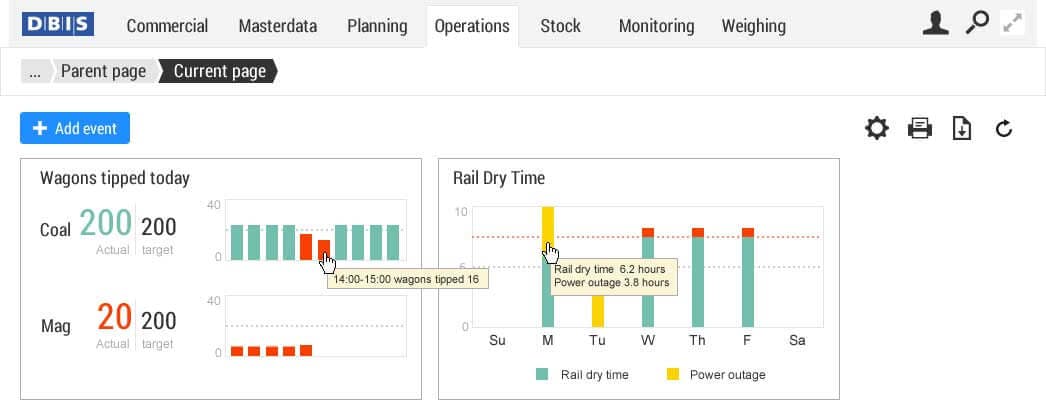This screenshot has height=408, width=1046.
Task: Refresh the dashboard data
Action: (1004, 128)
